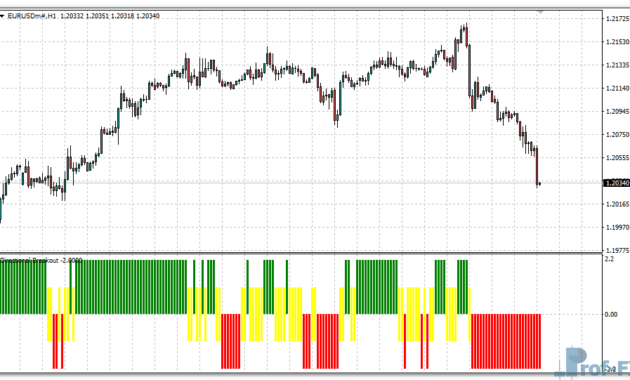Click the 1.21335 price axis label
The width and height of the screenshot is (630, 380).
pyautogui.click(x=618, y=65)
